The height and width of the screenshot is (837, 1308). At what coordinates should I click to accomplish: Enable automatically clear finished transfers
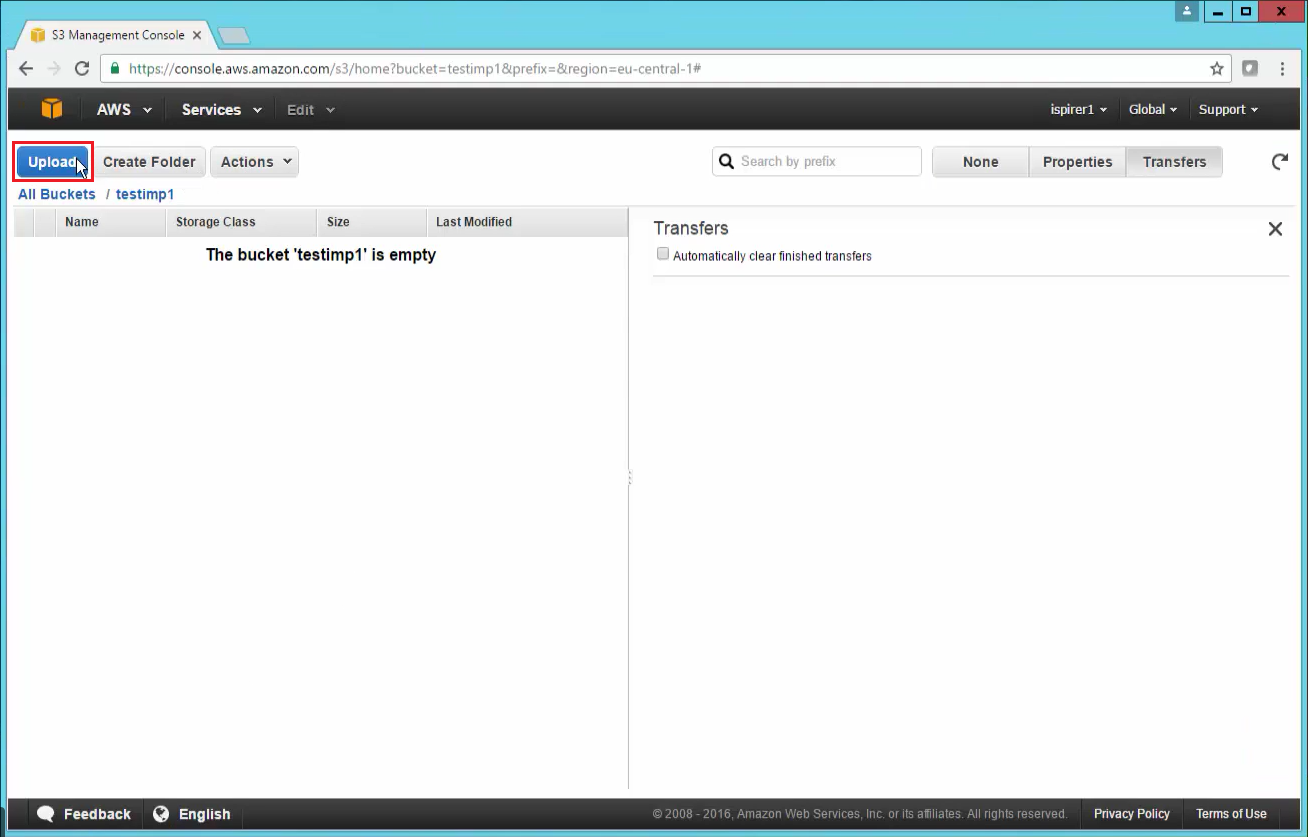(662, 254)
